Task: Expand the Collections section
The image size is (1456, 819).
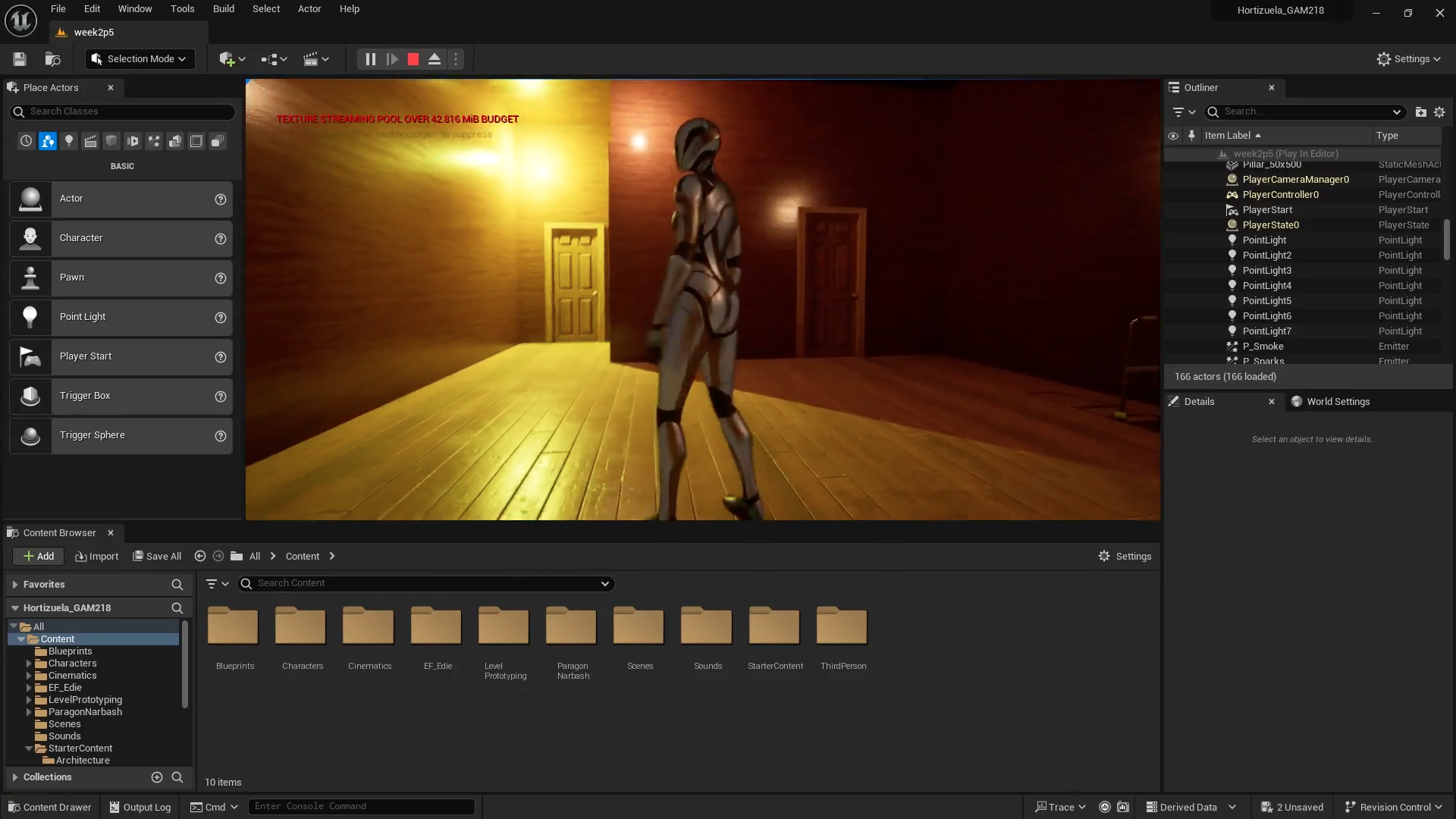Action: 15,777
